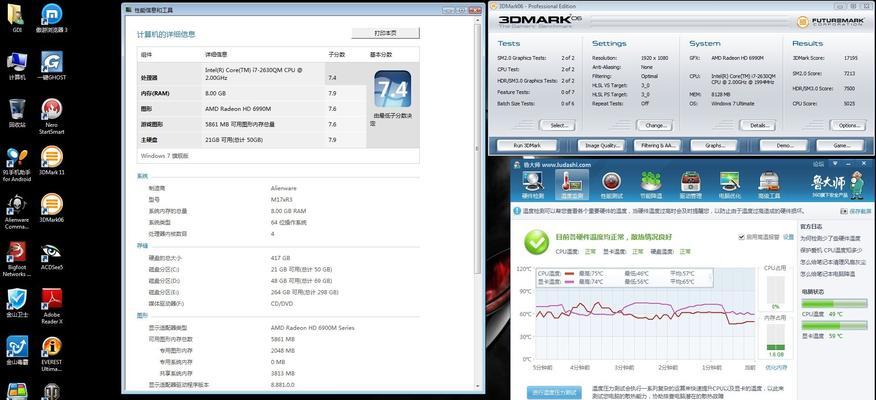
Task: Open the 论坛 forum link in Ludashi
Action: 818,164
